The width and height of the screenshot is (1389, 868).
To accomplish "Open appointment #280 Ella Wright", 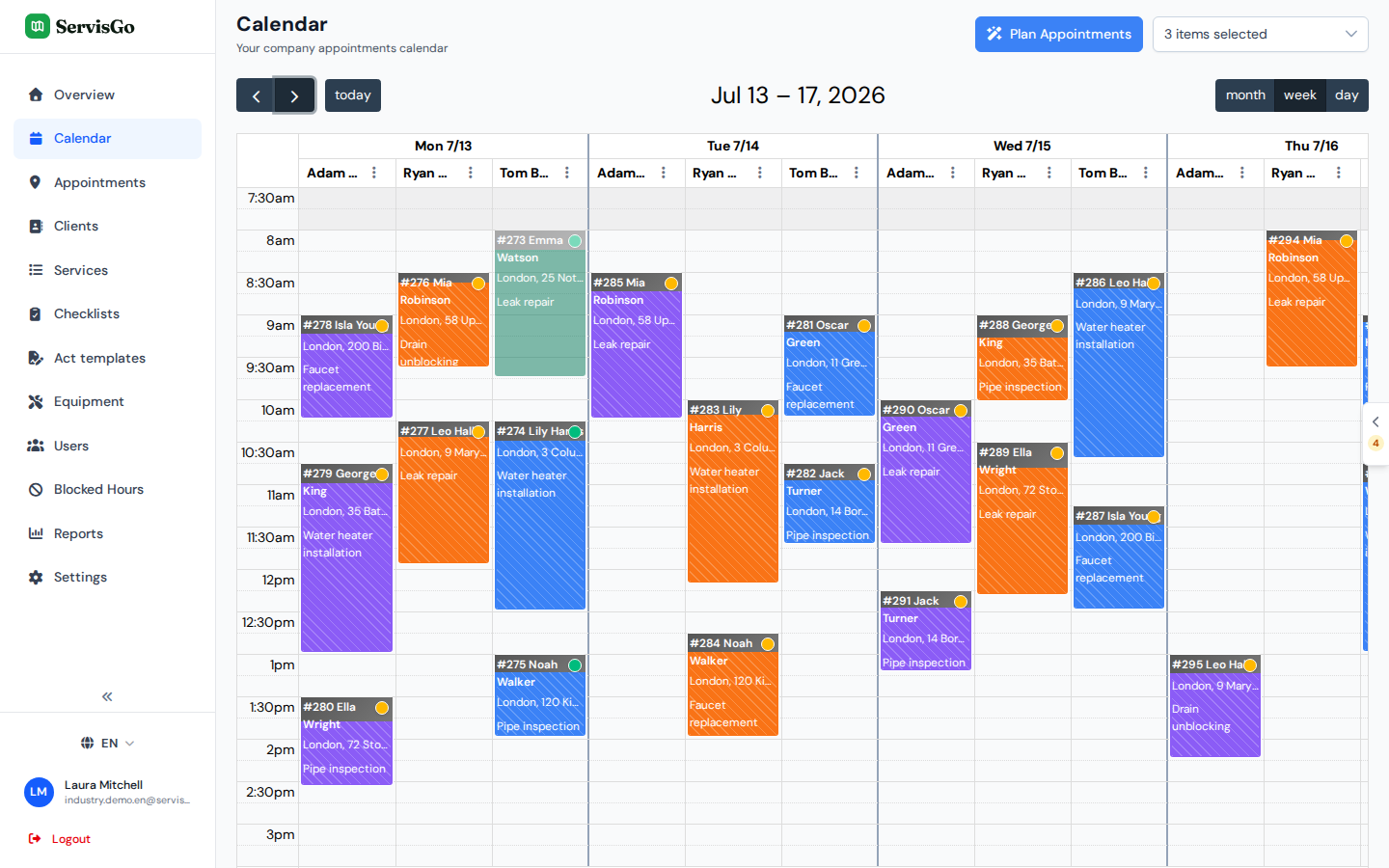I will point(346,741).
